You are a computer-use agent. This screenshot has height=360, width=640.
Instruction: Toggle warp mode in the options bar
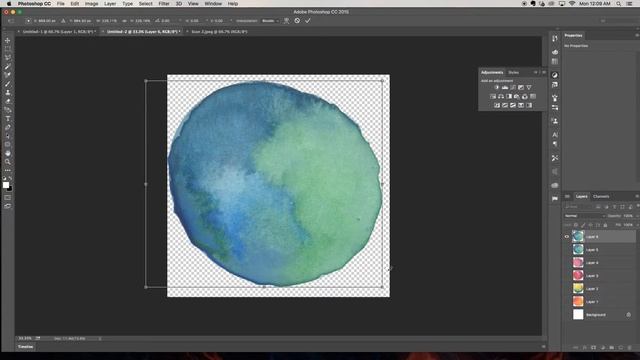pyautogui.click(x=287, y=20)
